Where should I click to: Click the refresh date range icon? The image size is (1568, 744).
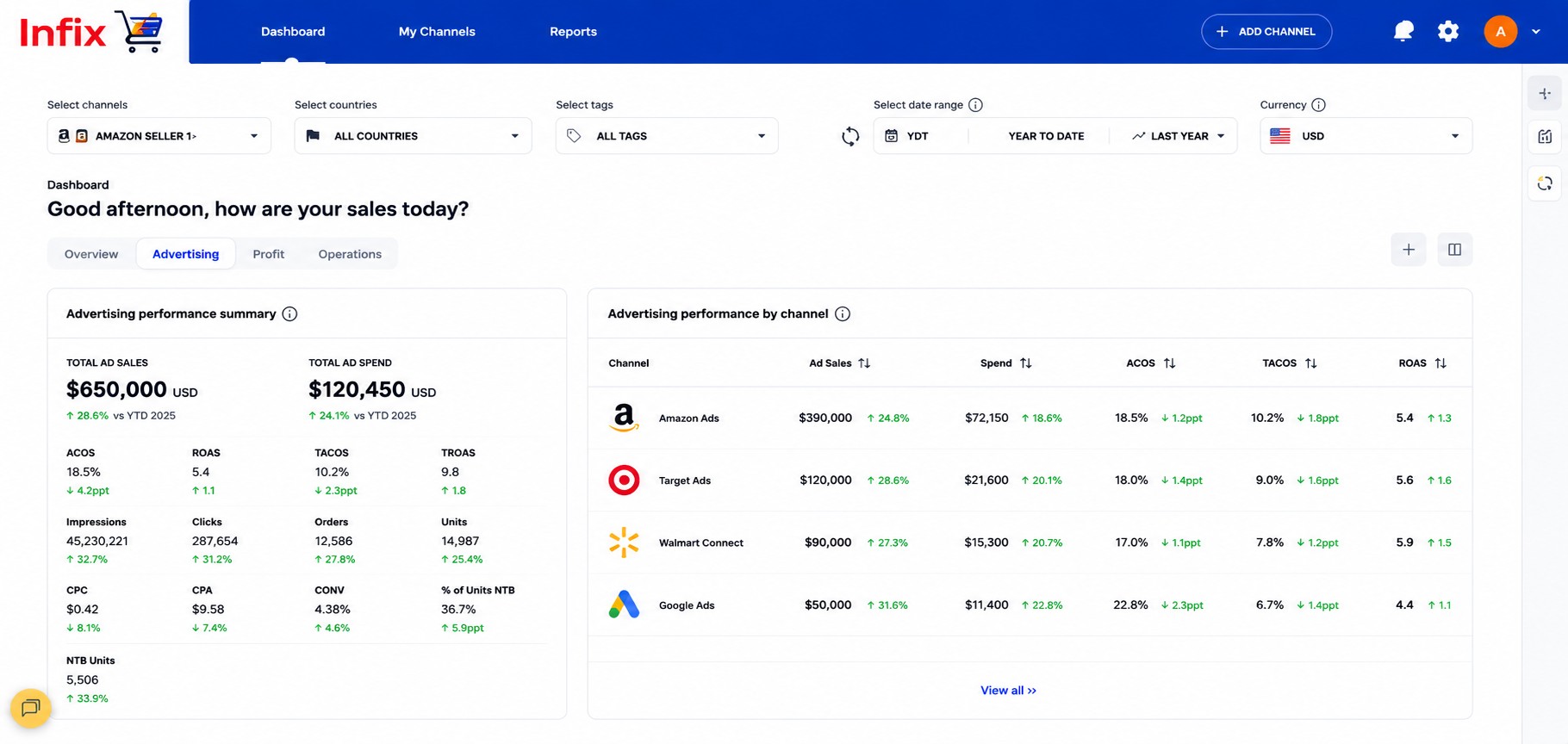850,136
